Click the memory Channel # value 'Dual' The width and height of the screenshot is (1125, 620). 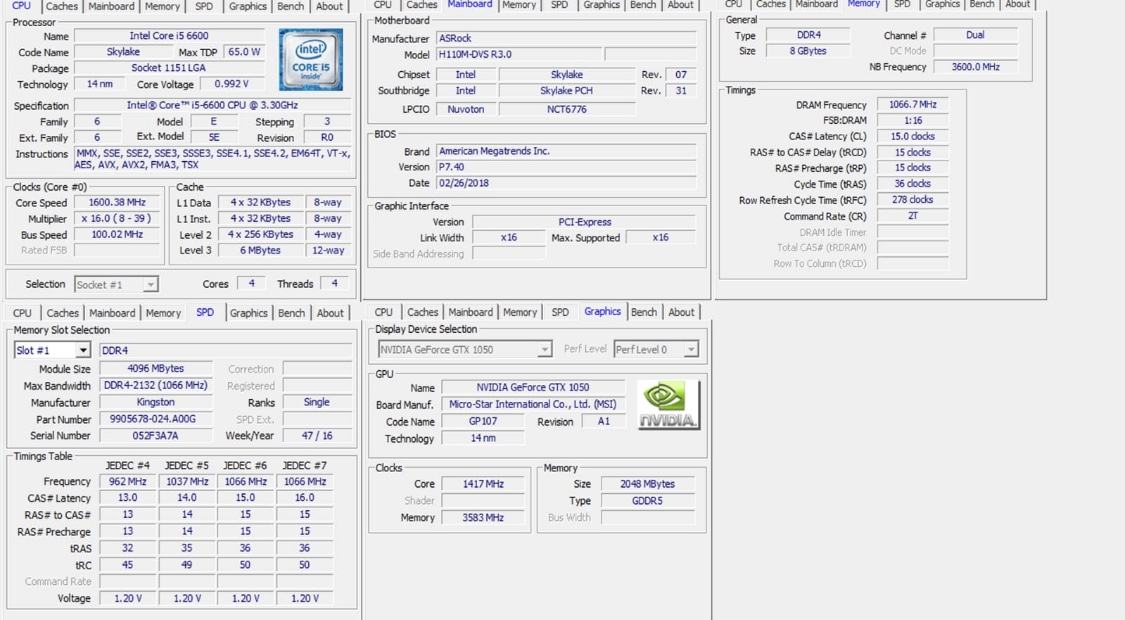(x=975, y=34)
